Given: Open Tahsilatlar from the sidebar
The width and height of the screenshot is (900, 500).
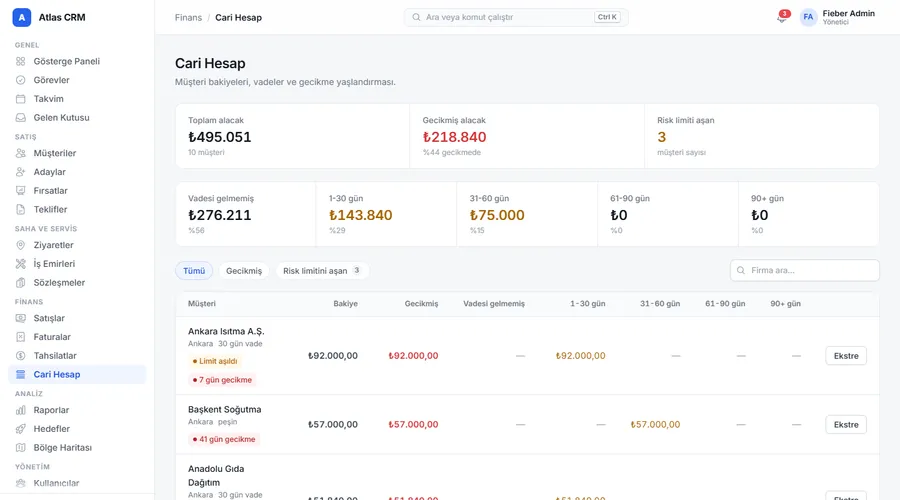Looking at the screenshot, I should pyautogui.click(x=77, y=356).
